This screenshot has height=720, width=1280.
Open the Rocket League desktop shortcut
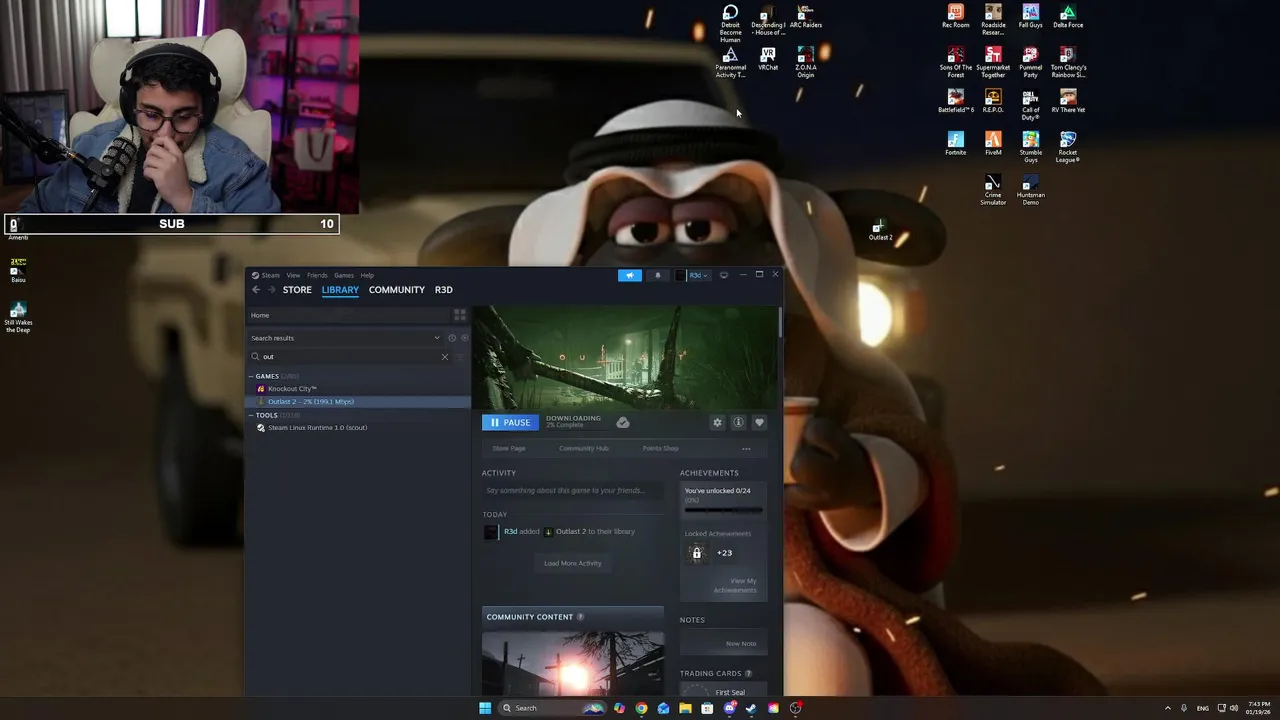1068,147
